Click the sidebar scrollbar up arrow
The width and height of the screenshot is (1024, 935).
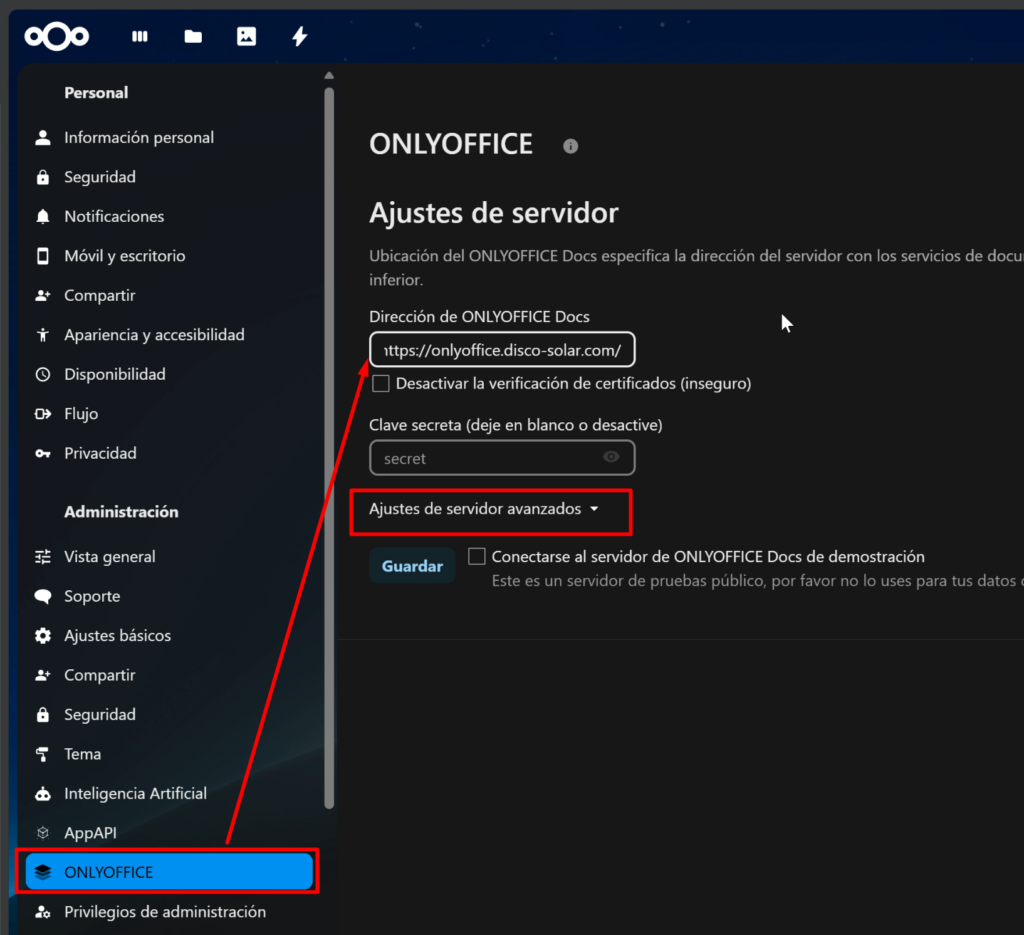[x=329, y=76]
